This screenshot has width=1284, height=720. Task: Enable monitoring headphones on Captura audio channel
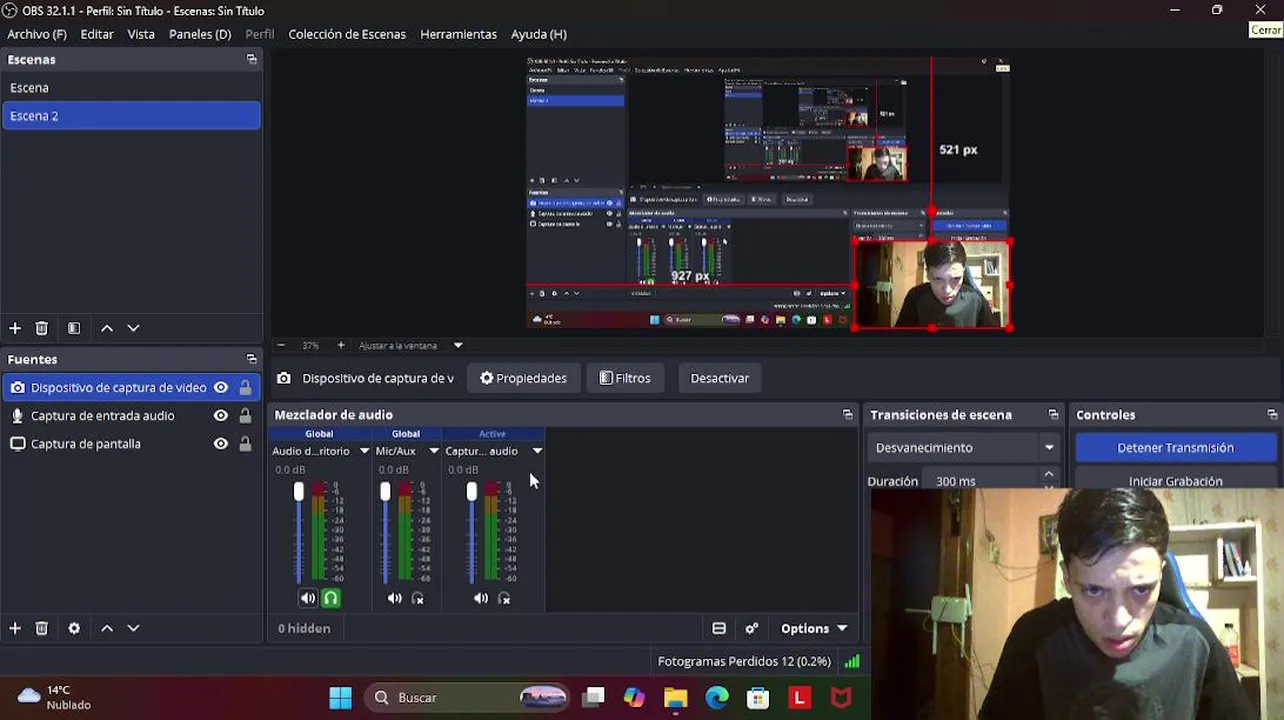[504, 598]
